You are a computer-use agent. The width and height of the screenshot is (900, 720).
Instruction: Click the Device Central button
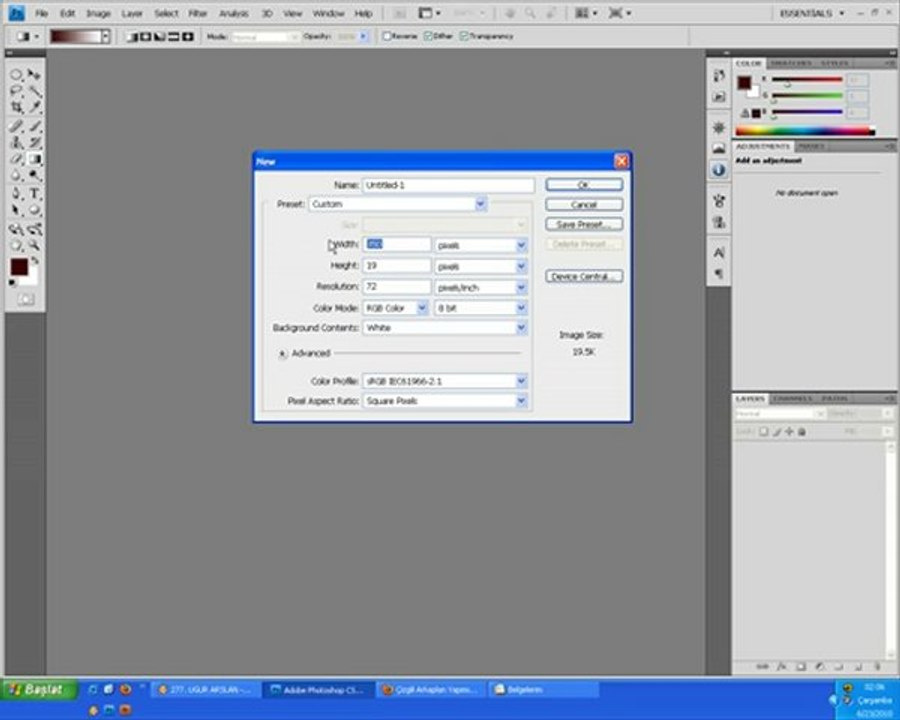584,277
